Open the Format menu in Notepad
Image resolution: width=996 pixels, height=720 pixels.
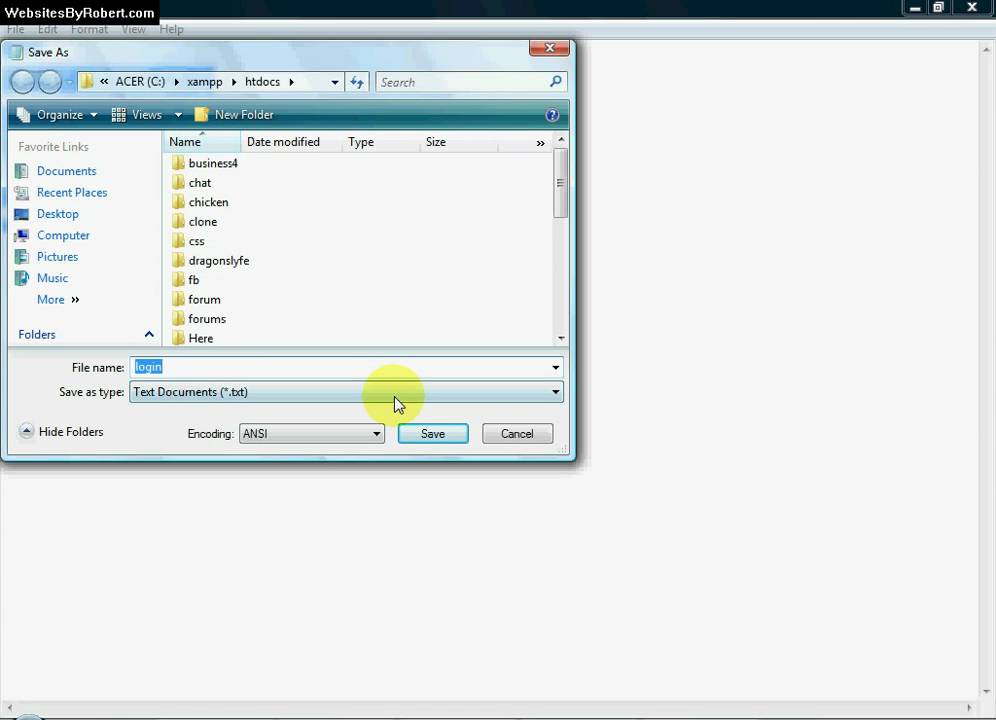coord(89,29)
